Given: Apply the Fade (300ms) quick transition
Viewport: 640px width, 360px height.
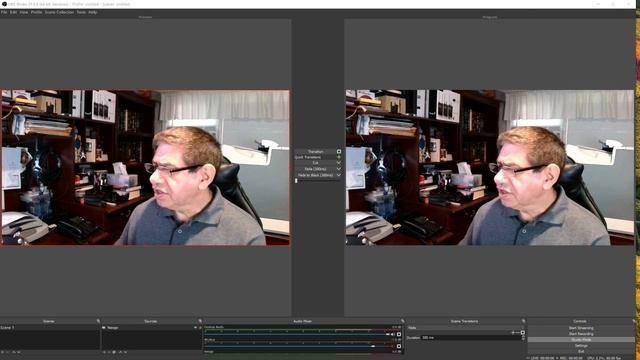Looking at the screenshot, I should 315,169.
